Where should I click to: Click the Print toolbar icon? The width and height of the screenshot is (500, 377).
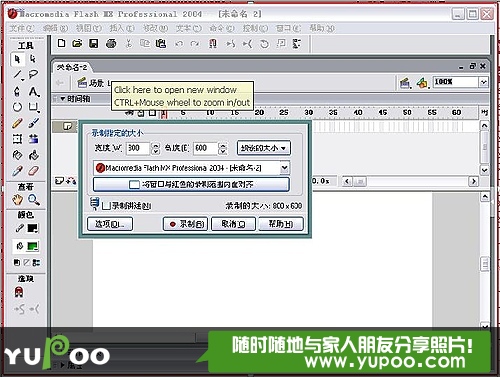pyautogui.click(x=111, y=43)
